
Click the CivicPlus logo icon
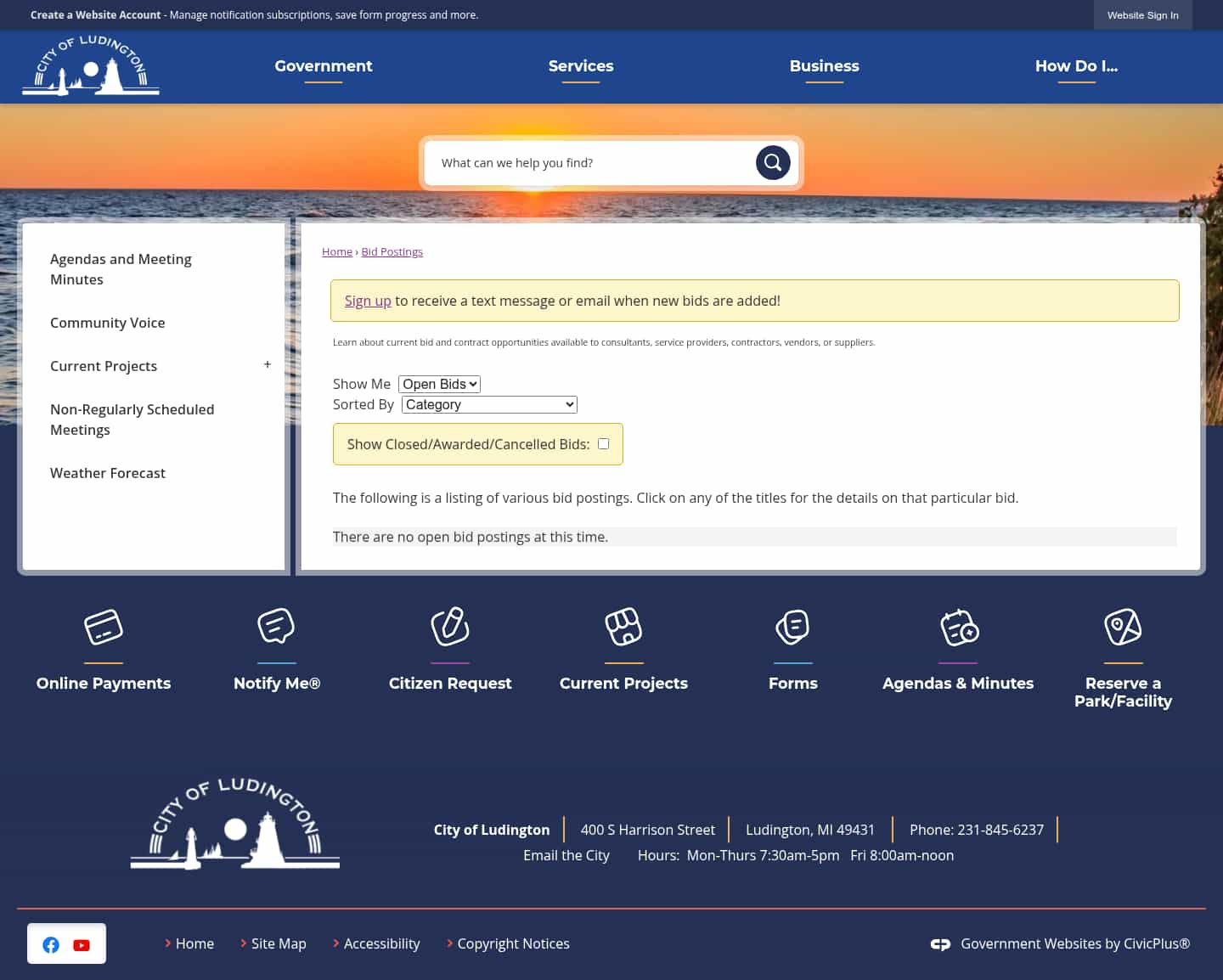pos(940,944)
